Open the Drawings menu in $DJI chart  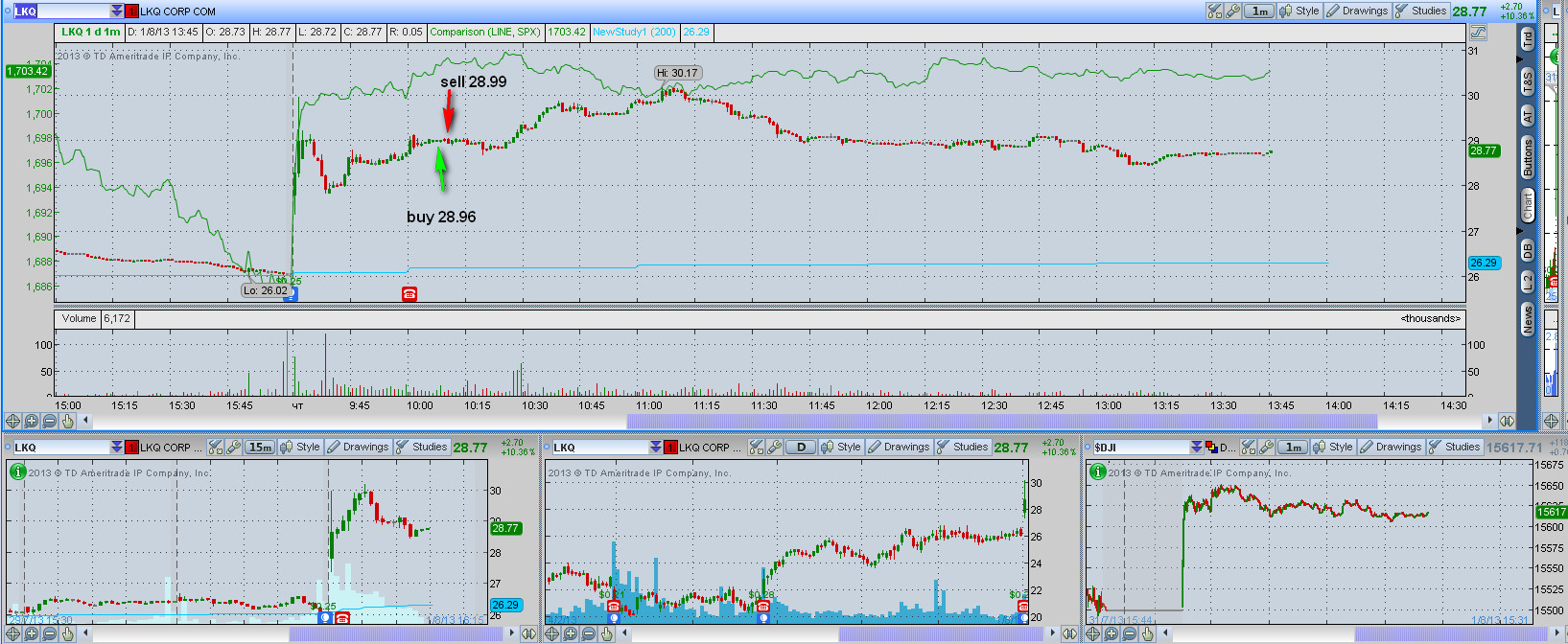point(1391,448)
